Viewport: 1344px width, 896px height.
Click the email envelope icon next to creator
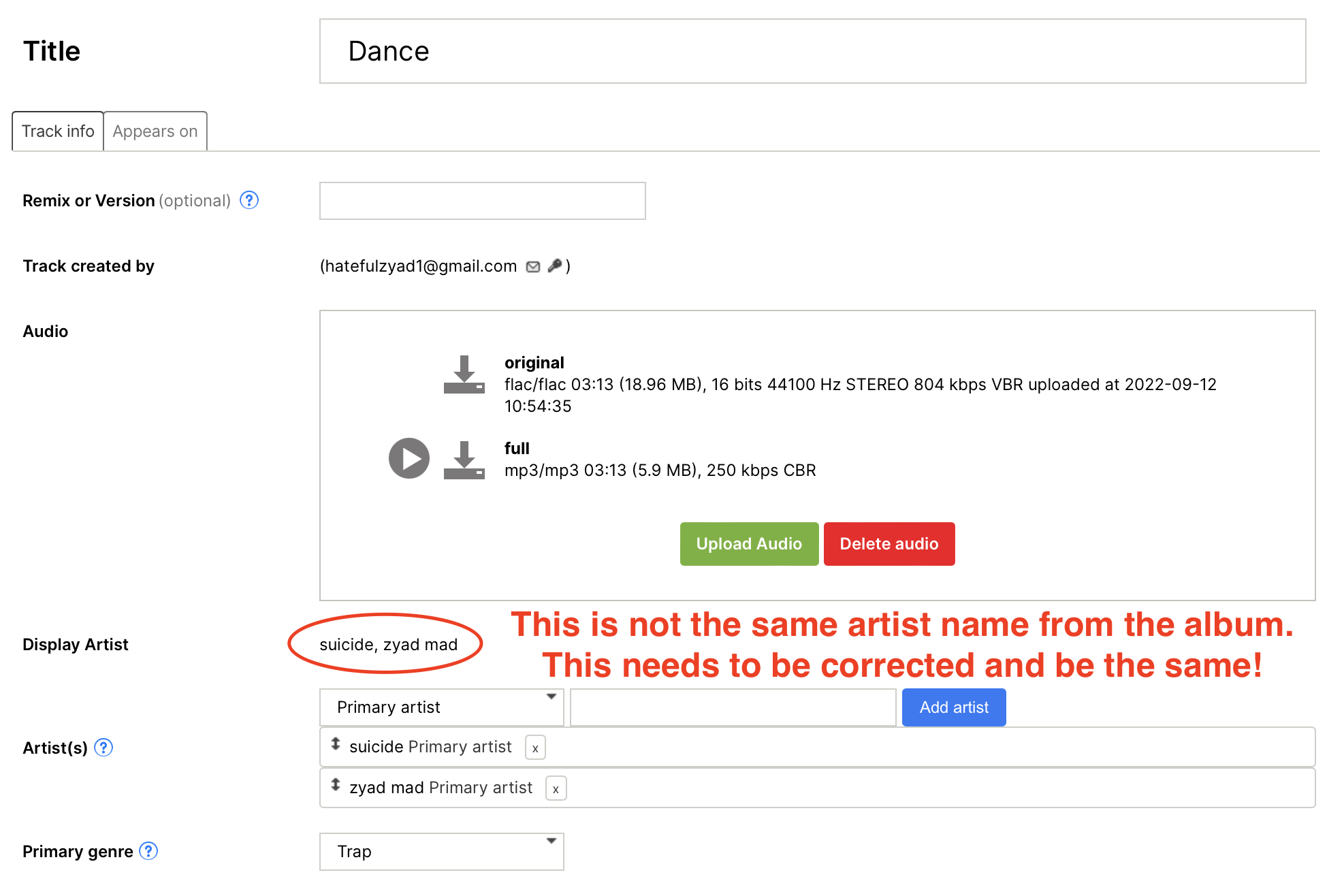[x=533, y=267]
